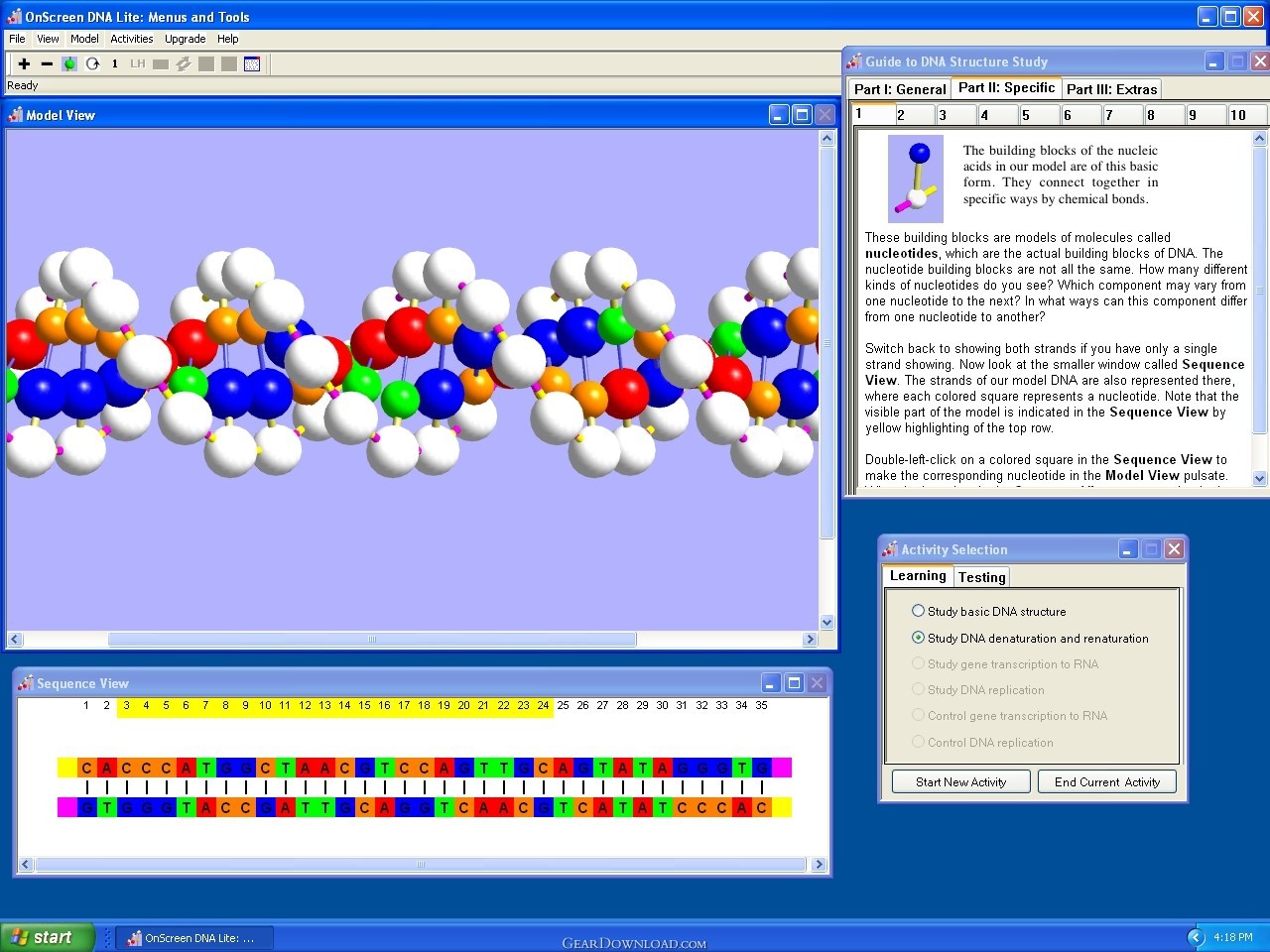Viewport: 1270px width, 952px height.
Task: Click Model View scroll up arrow
Action: (x=827, y=139)
